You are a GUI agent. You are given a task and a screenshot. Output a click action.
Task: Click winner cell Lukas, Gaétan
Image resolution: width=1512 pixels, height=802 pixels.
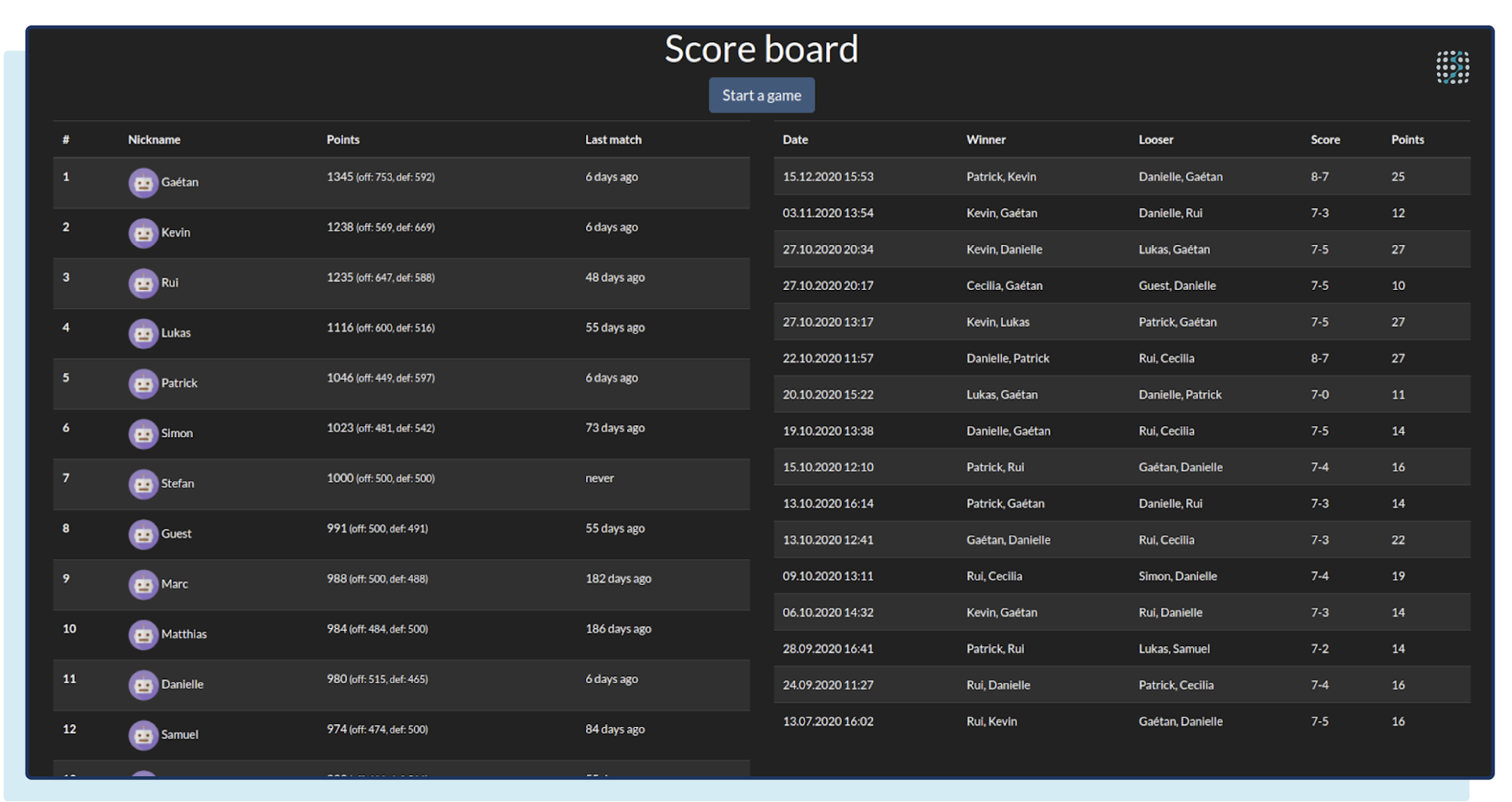[1002, 394]
